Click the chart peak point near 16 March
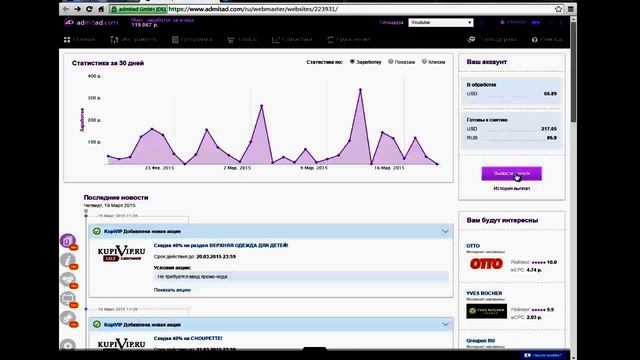640x360 pixels. pyautogui.click(x=360, y=89)
